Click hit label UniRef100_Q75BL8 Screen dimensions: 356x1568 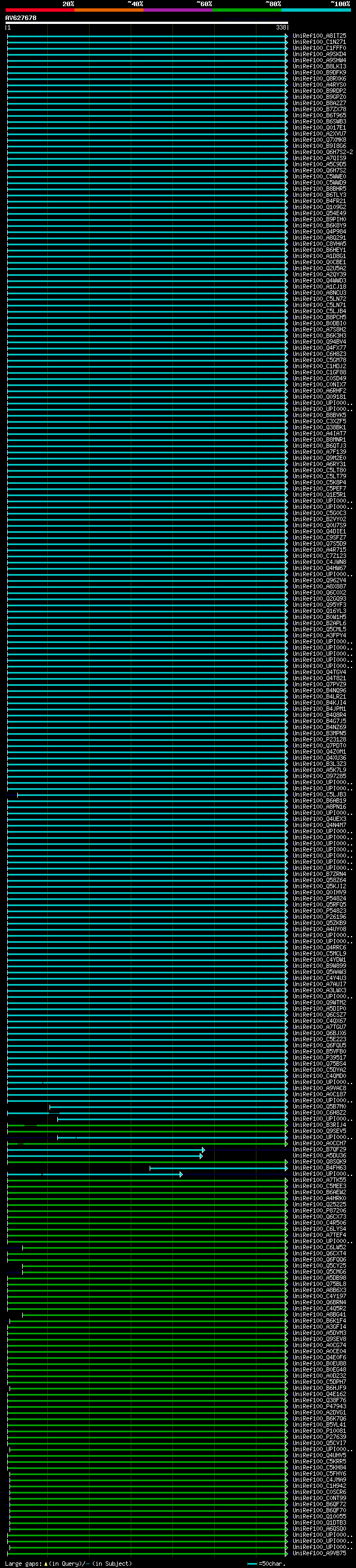point(319,1284)
